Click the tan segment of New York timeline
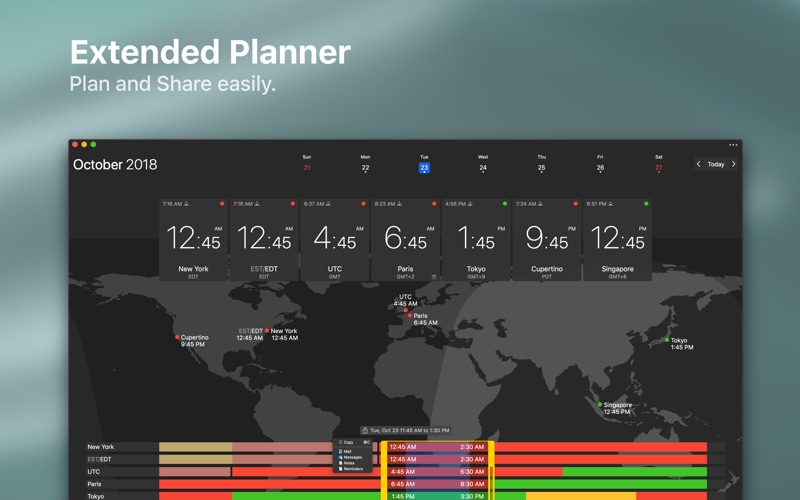800x500 pixels. [195, 447]
